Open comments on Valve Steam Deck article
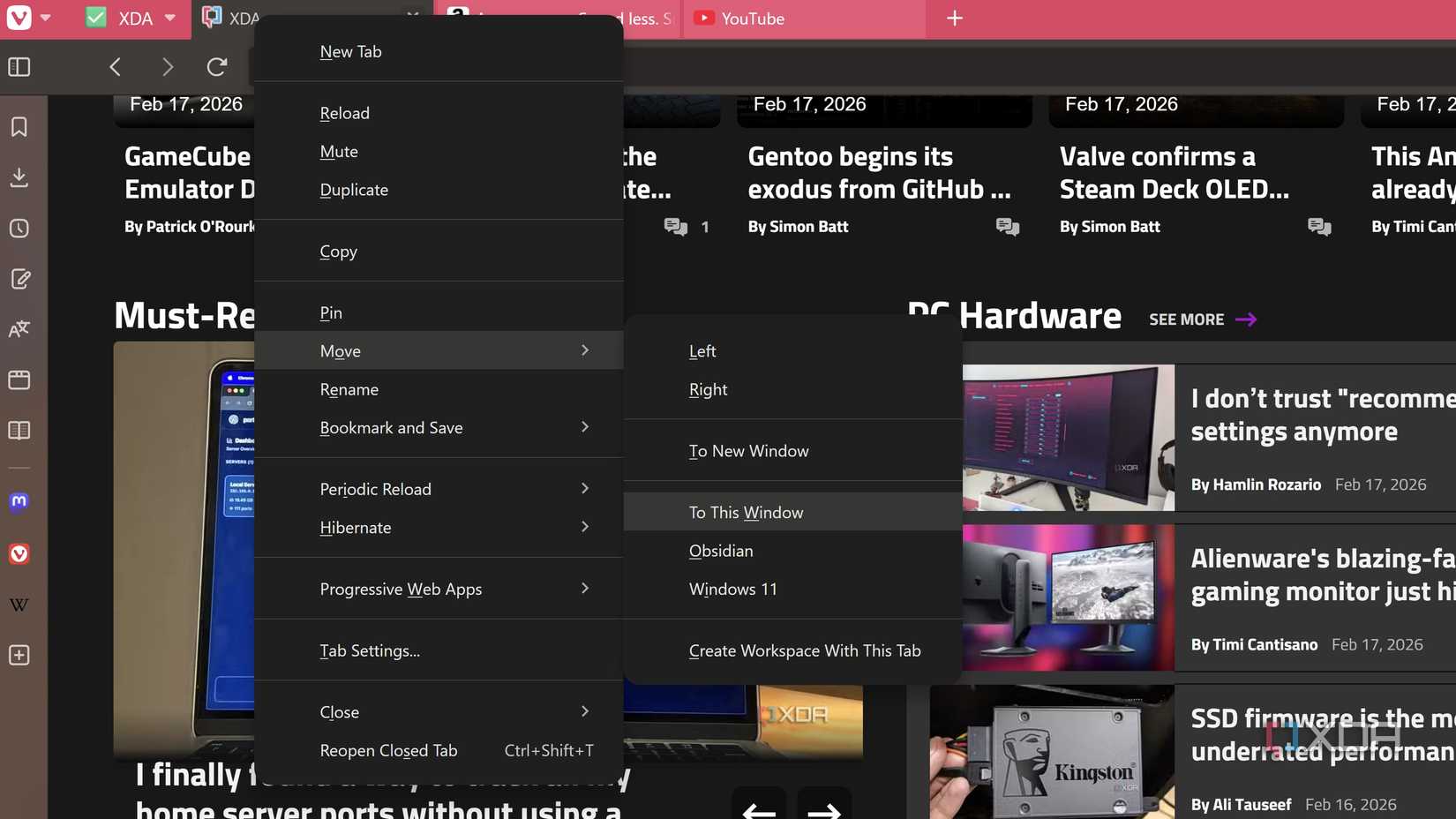Screen dimensions: 1456x819 (1319, 227)
